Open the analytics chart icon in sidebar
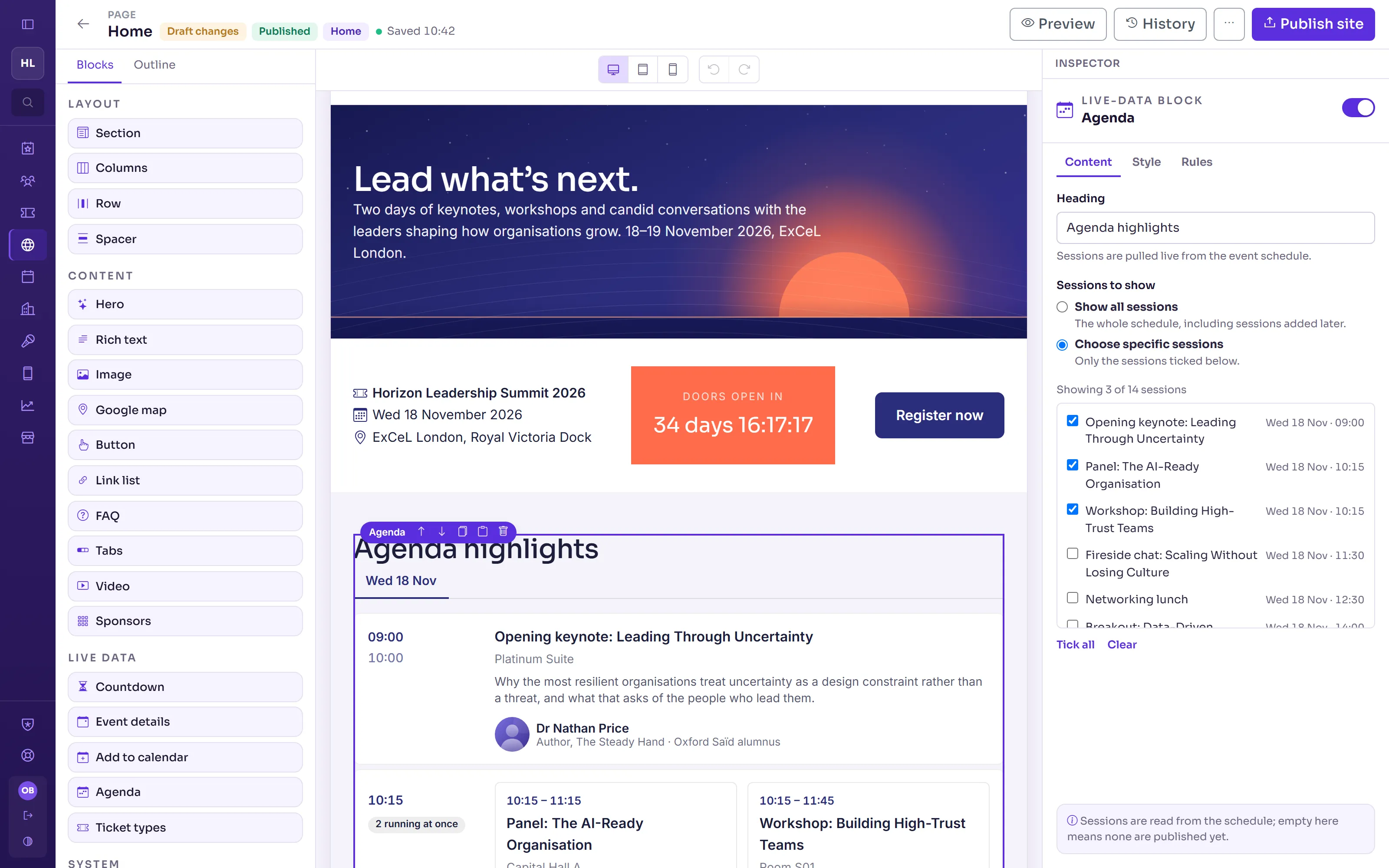The height and width of the screenshot is (868, 1389). [x=27, y=406]
